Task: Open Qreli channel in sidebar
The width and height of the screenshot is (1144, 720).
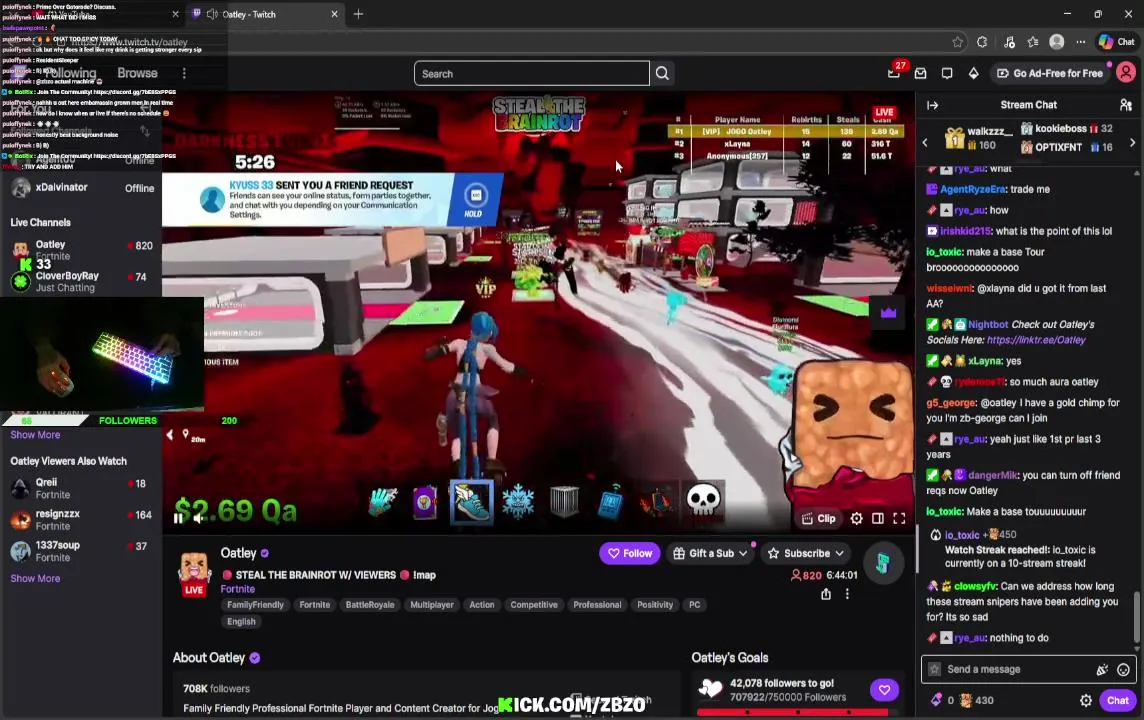Action: tap(81, 488)
